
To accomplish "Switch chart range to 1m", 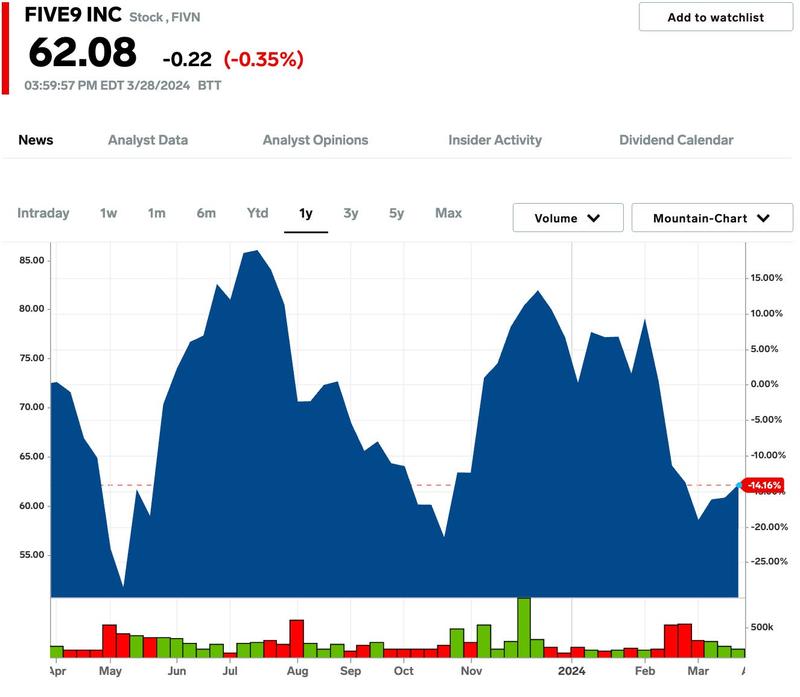I will click(157, 213).
